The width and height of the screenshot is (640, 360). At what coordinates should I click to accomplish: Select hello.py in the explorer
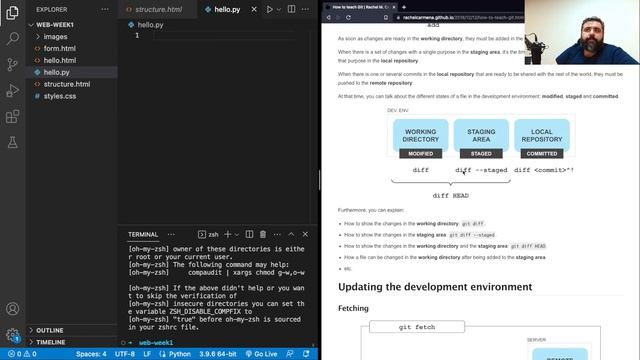56,72
